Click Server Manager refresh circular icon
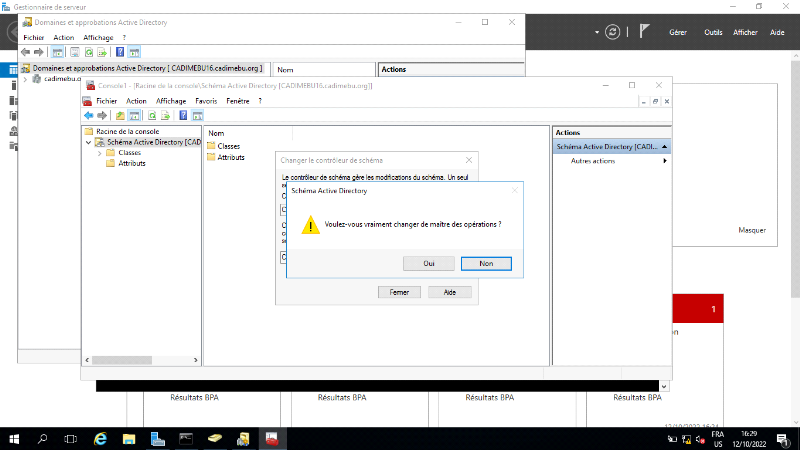The image size is (800, 450). (612, 32)
